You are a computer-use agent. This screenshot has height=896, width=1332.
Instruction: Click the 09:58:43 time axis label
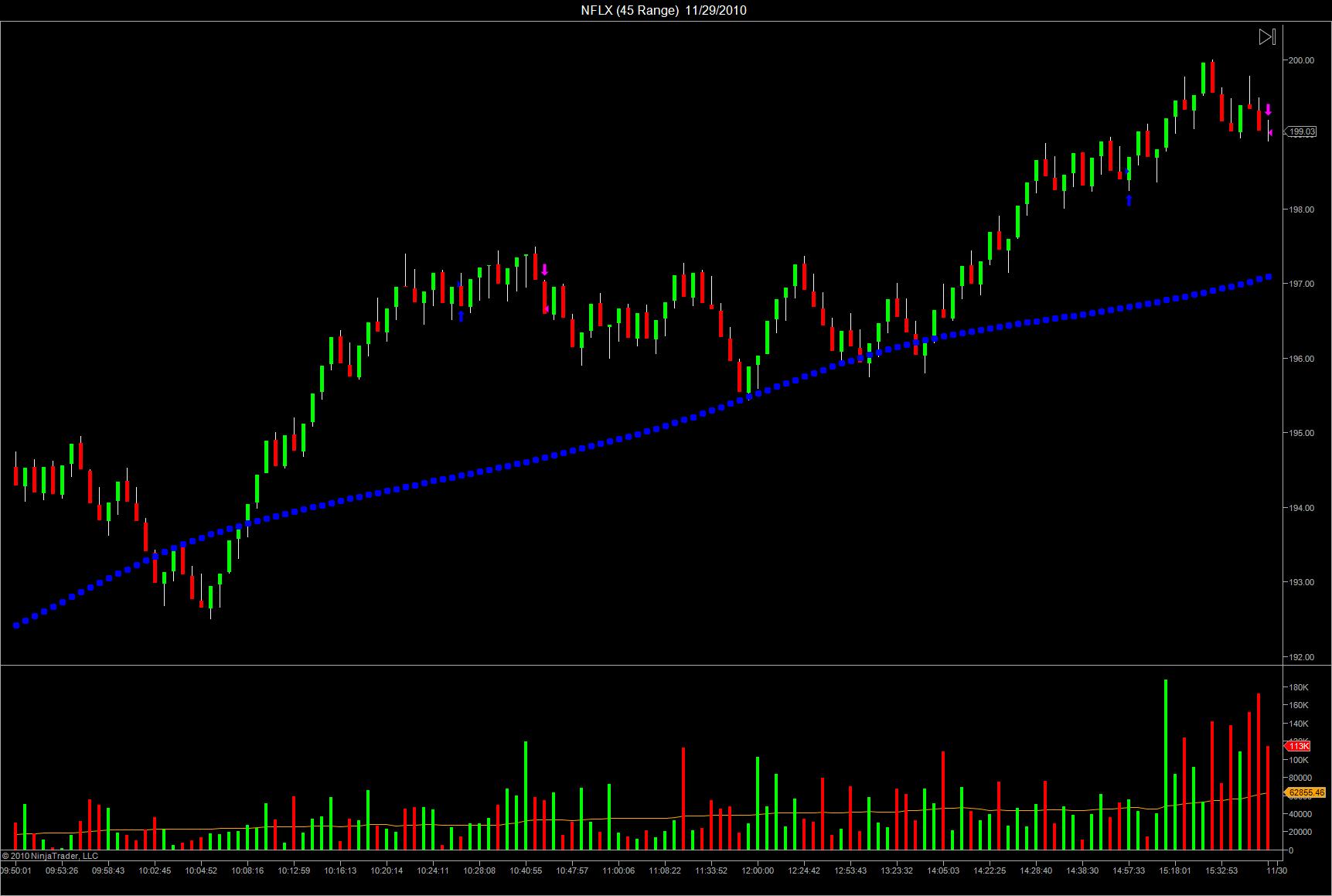[x=108, y=870]
